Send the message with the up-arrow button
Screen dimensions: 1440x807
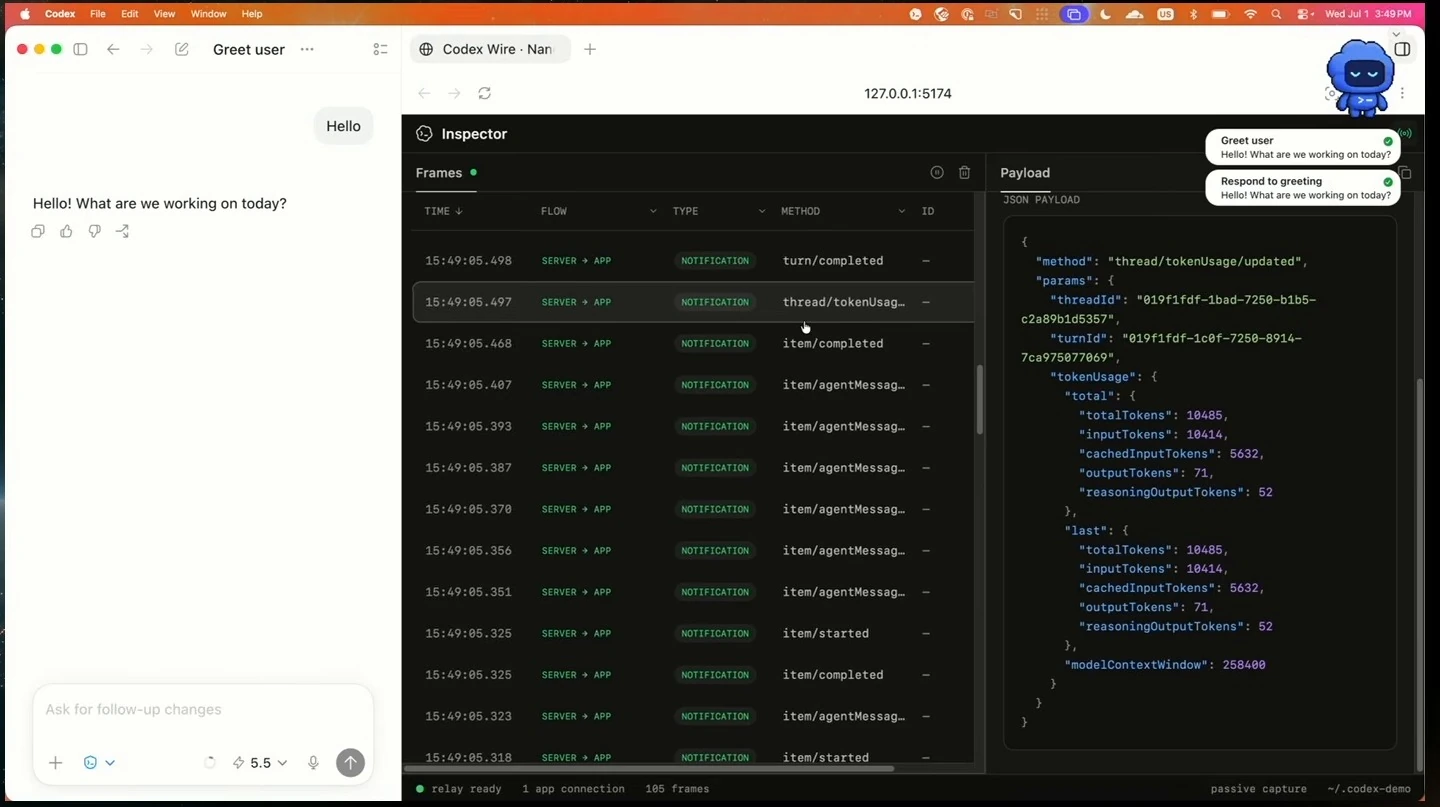click(350, 763)
